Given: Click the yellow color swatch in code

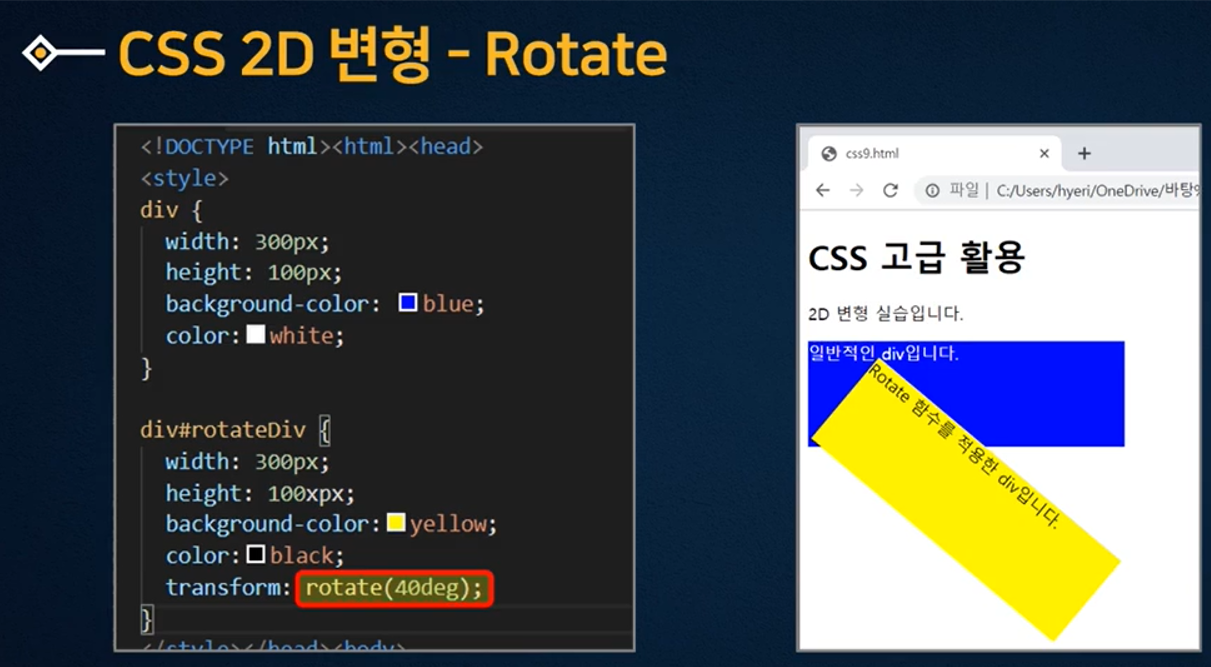Looking at the screenshot, I should [395, 522].
